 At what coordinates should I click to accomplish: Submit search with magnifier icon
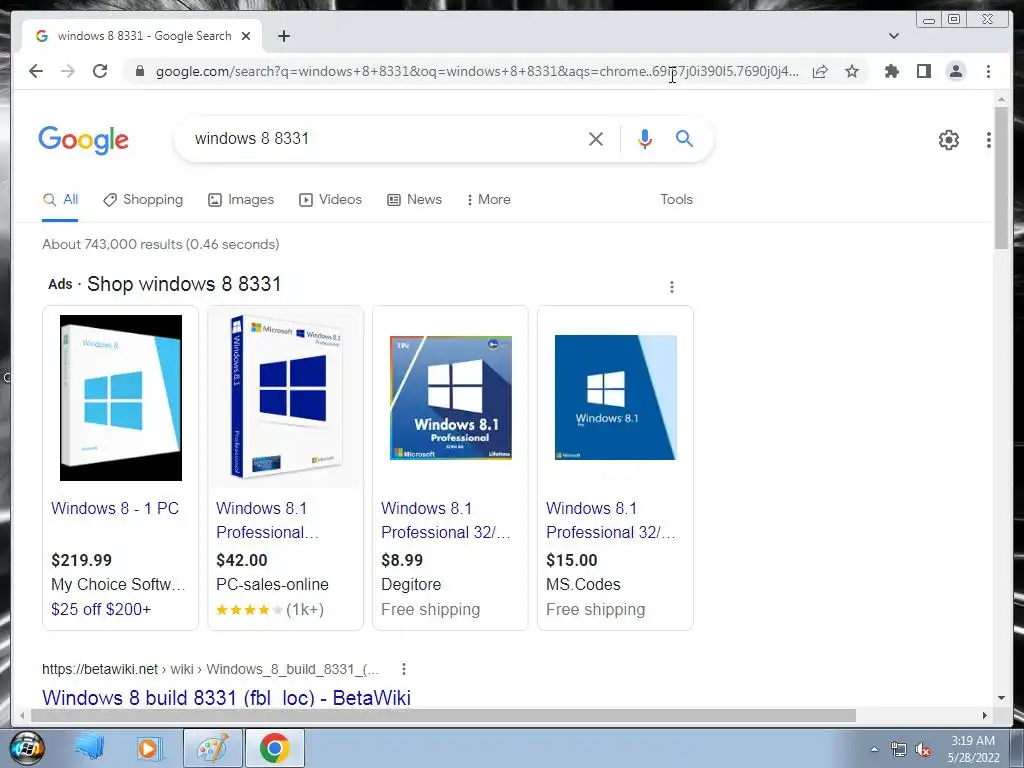tap(684, 138)
